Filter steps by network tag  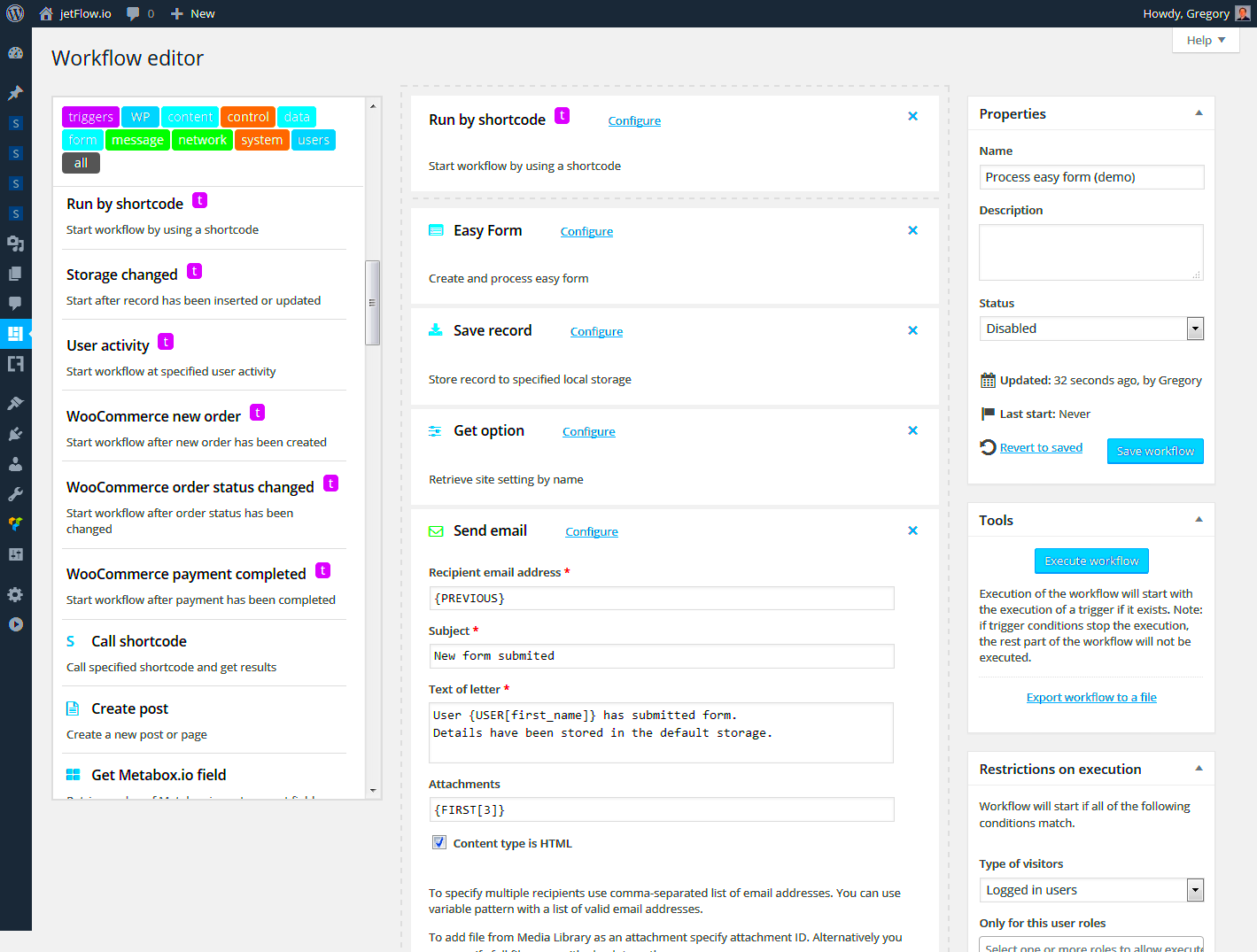point(202,140)
